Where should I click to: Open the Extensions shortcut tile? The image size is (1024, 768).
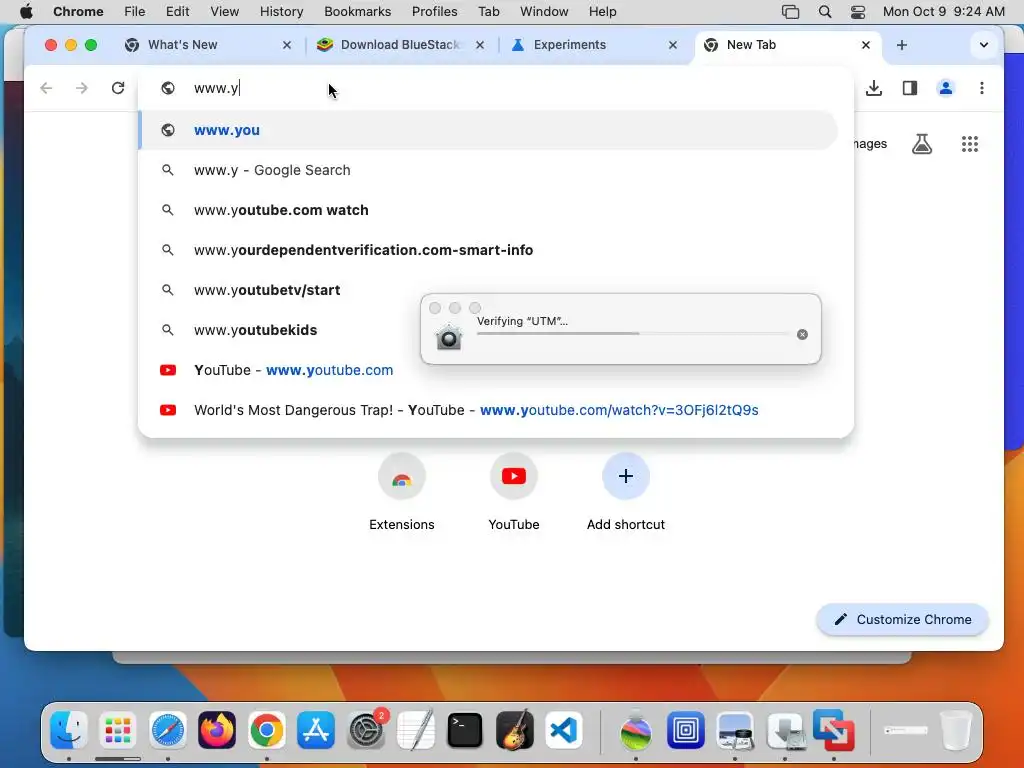pyautogui.click(x=402, y=492)
